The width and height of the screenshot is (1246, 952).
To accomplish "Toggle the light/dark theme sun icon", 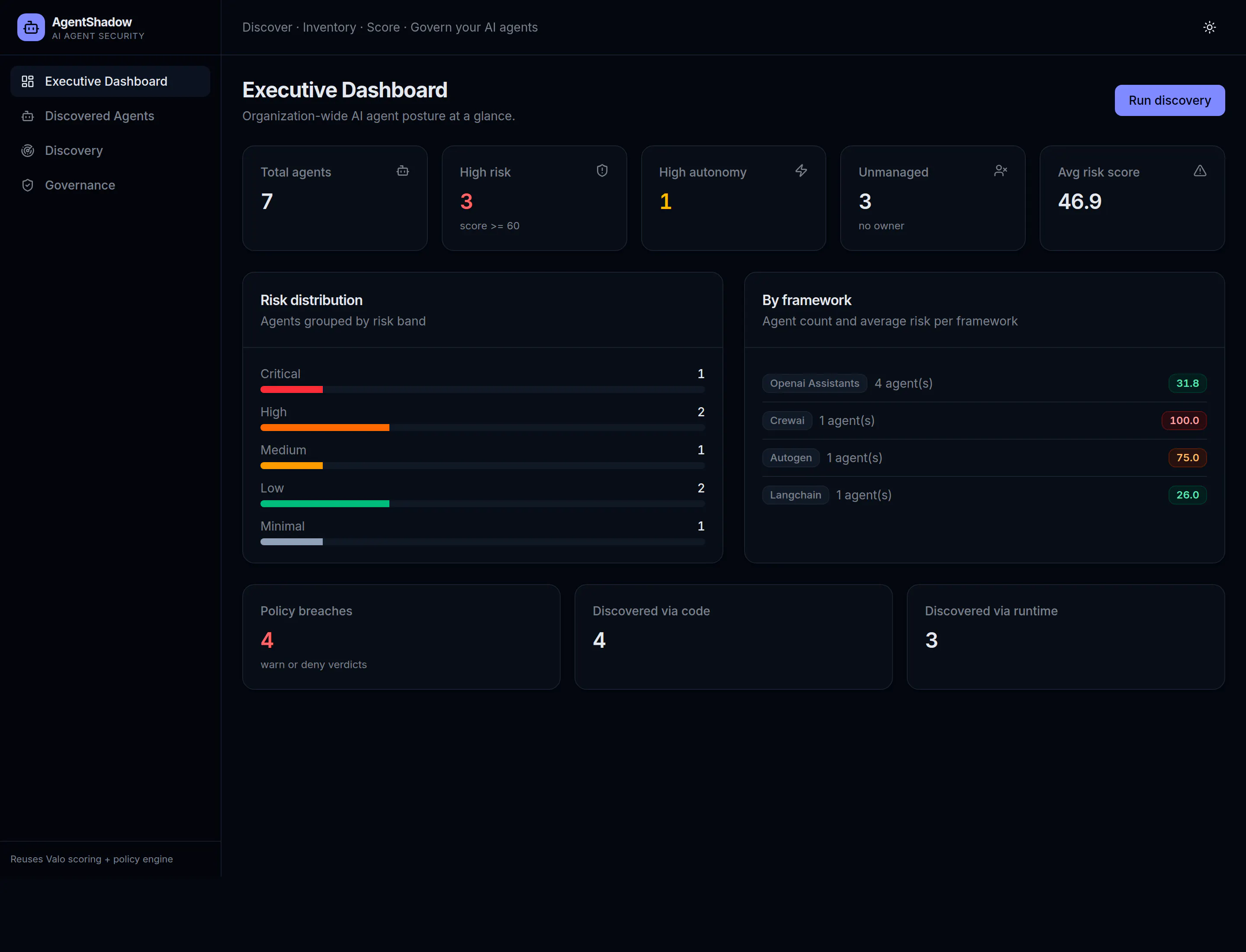I will click(x=1209, y=27).
